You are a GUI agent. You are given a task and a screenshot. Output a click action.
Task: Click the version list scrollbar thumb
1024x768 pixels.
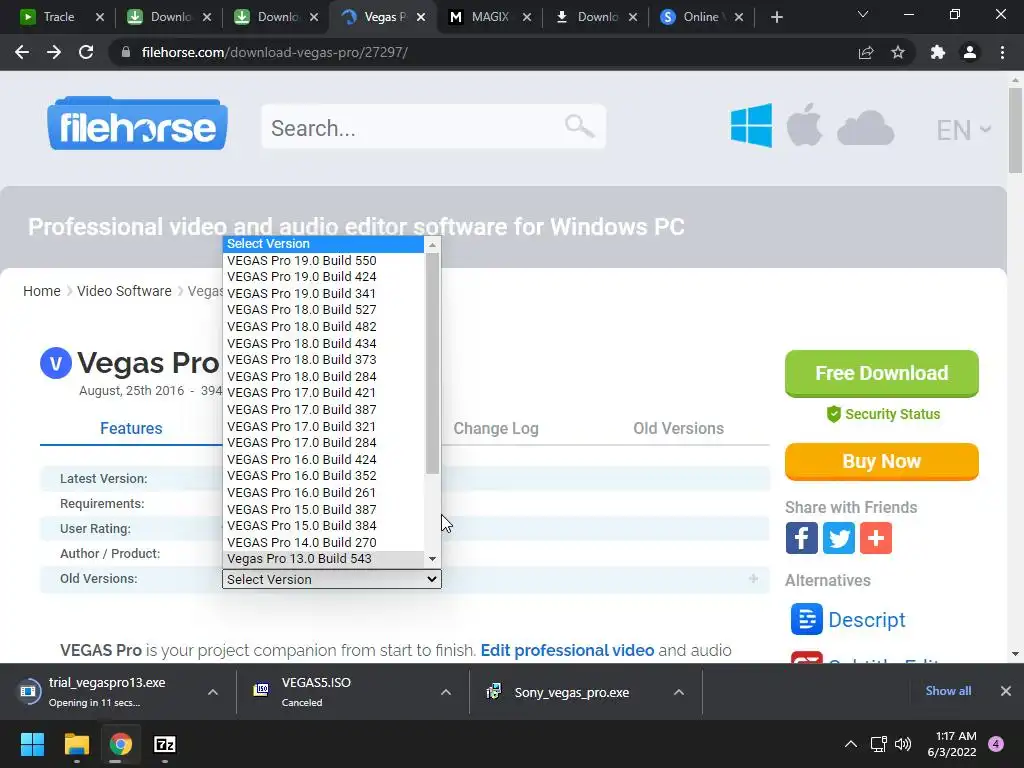pyautogui.click(x=432, y=363)
